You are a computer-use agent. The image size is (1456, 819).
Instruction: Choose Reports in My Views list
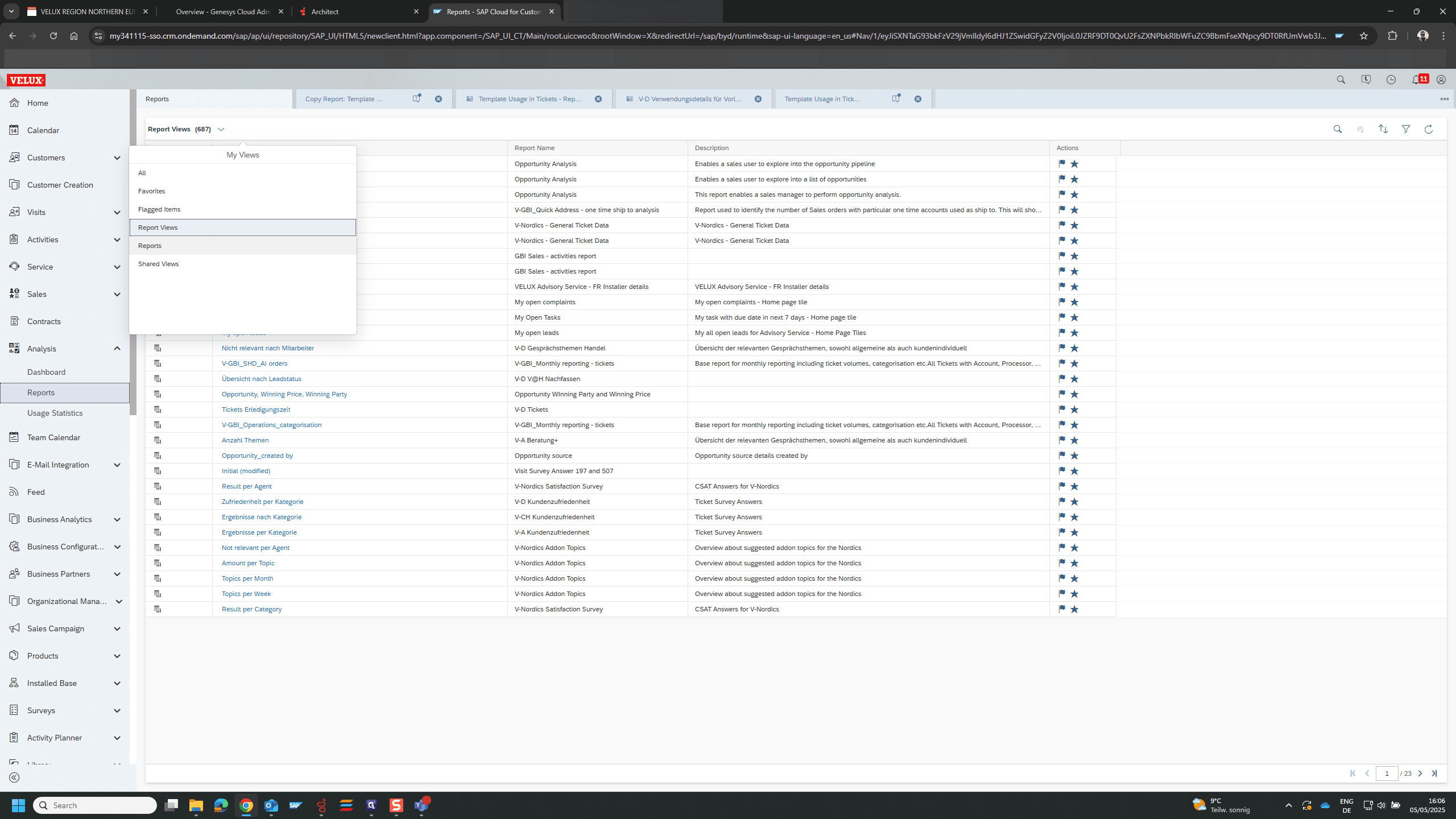click(x=243, y=246)
